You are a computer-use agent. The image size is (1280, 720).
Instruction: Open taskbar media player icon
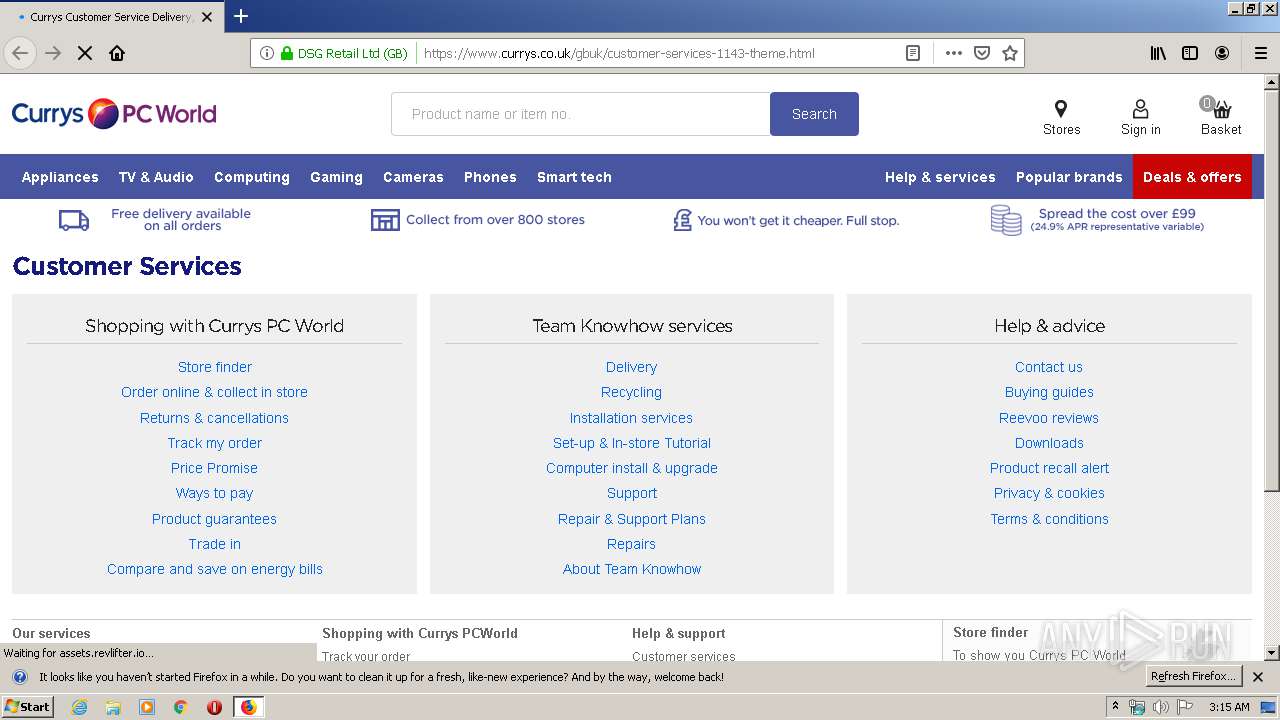click(x=147, y=707)
